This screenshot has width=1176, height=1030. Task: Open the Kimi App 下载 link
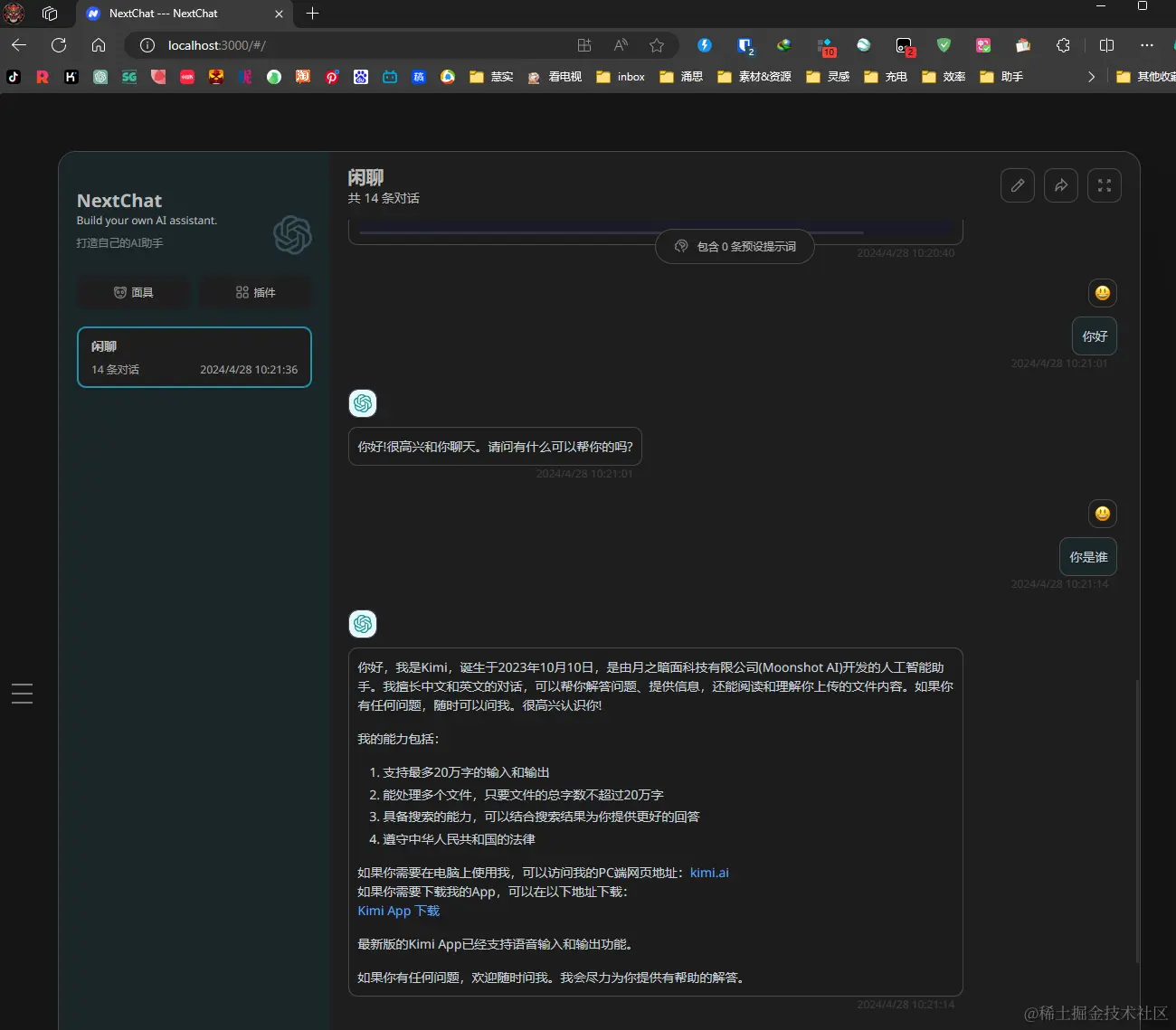(x=398, y=911)
